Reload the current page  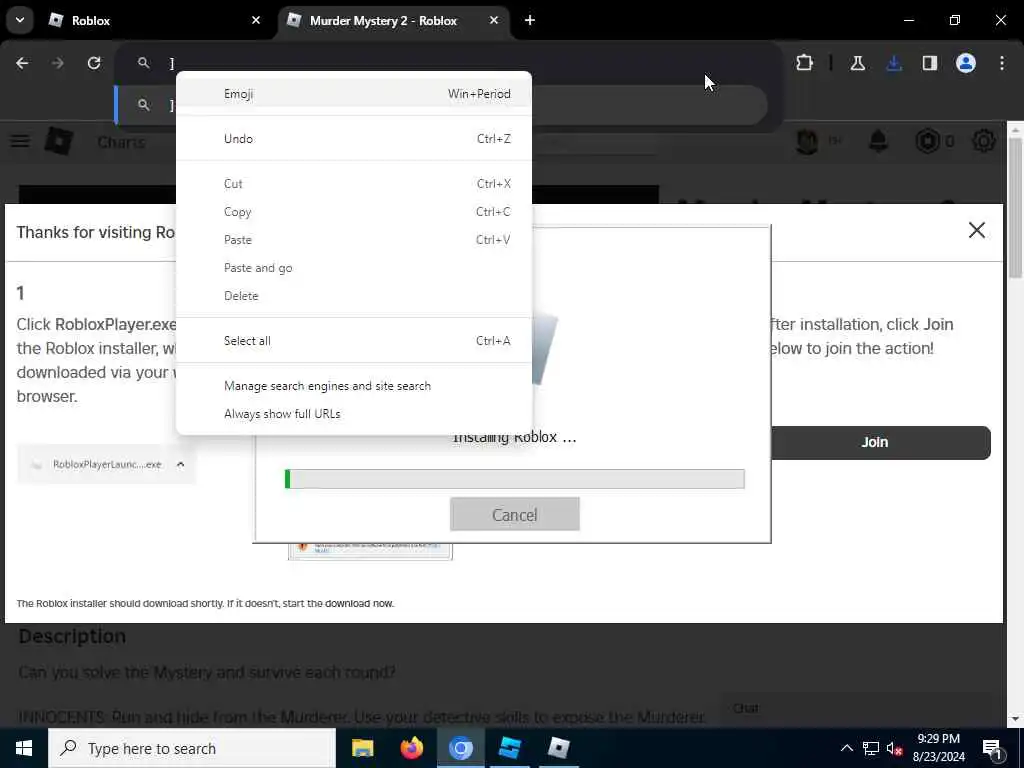(x=94, y=63)
